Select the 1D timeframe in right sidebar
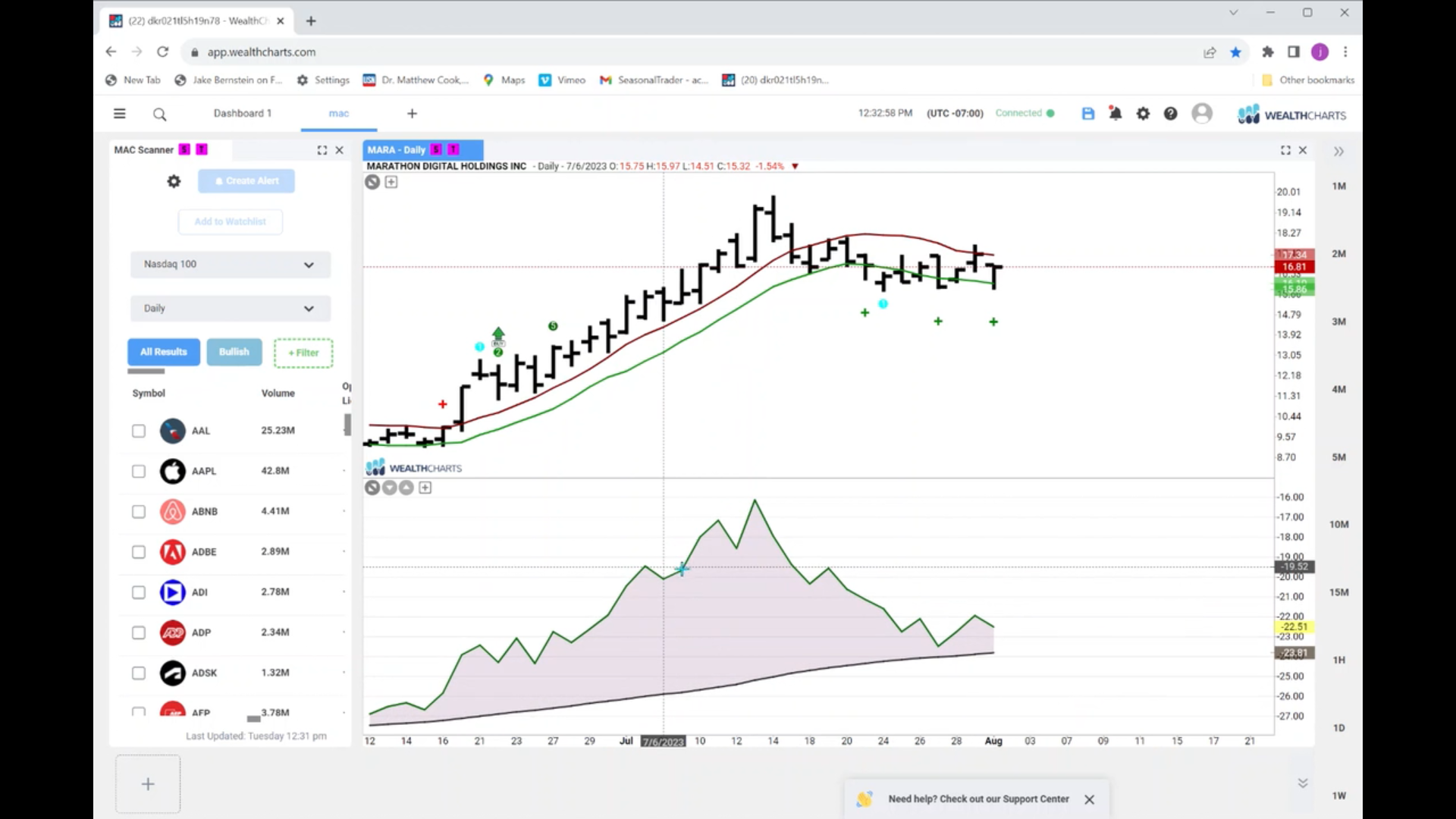This screenshot has width=1456, height=819. coord(1338,728)
